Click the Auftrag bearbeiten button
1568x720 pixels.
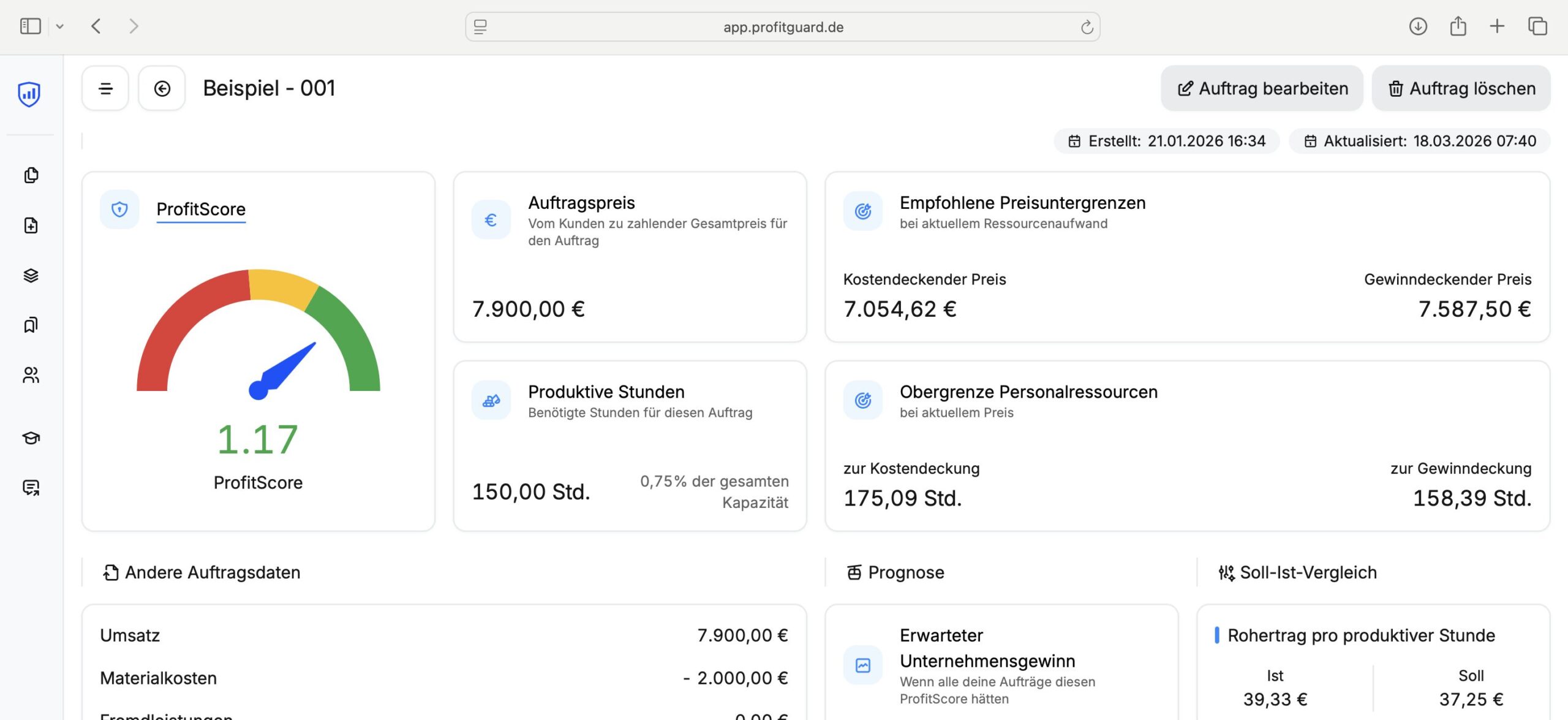1262,89
